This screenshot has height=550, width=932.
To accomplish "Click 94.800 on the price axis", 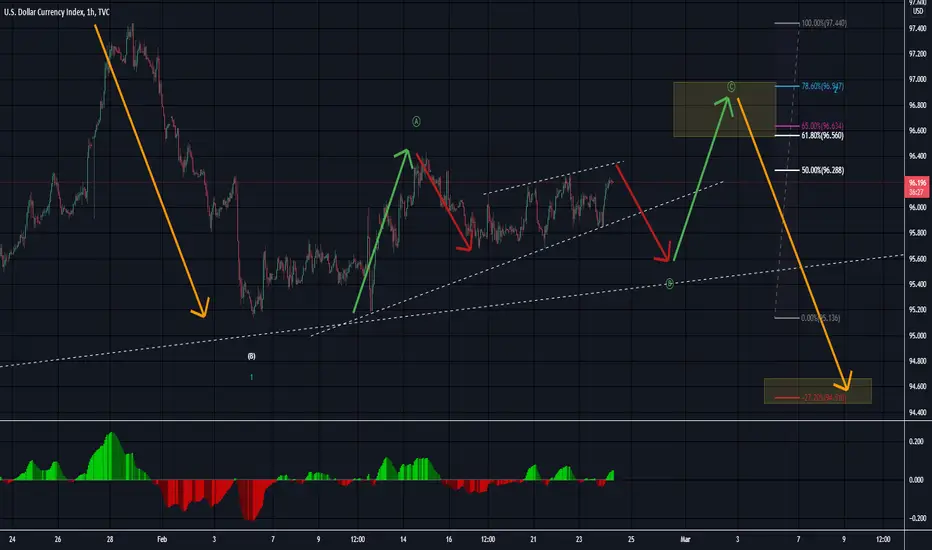I will (917, 361).
